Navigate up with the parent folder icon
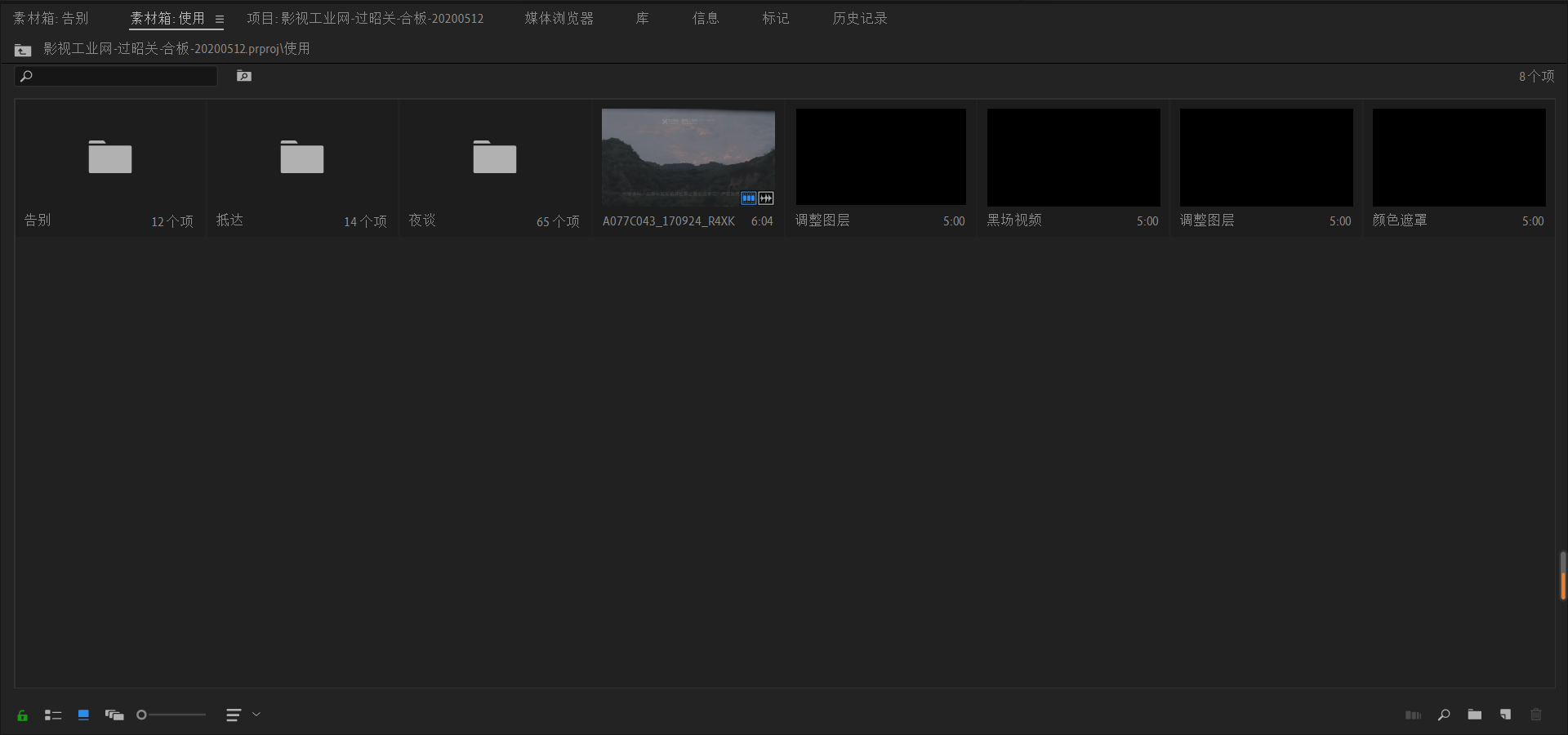The height and width of the screenshot is (735, 1568). [x=23, y=51]
